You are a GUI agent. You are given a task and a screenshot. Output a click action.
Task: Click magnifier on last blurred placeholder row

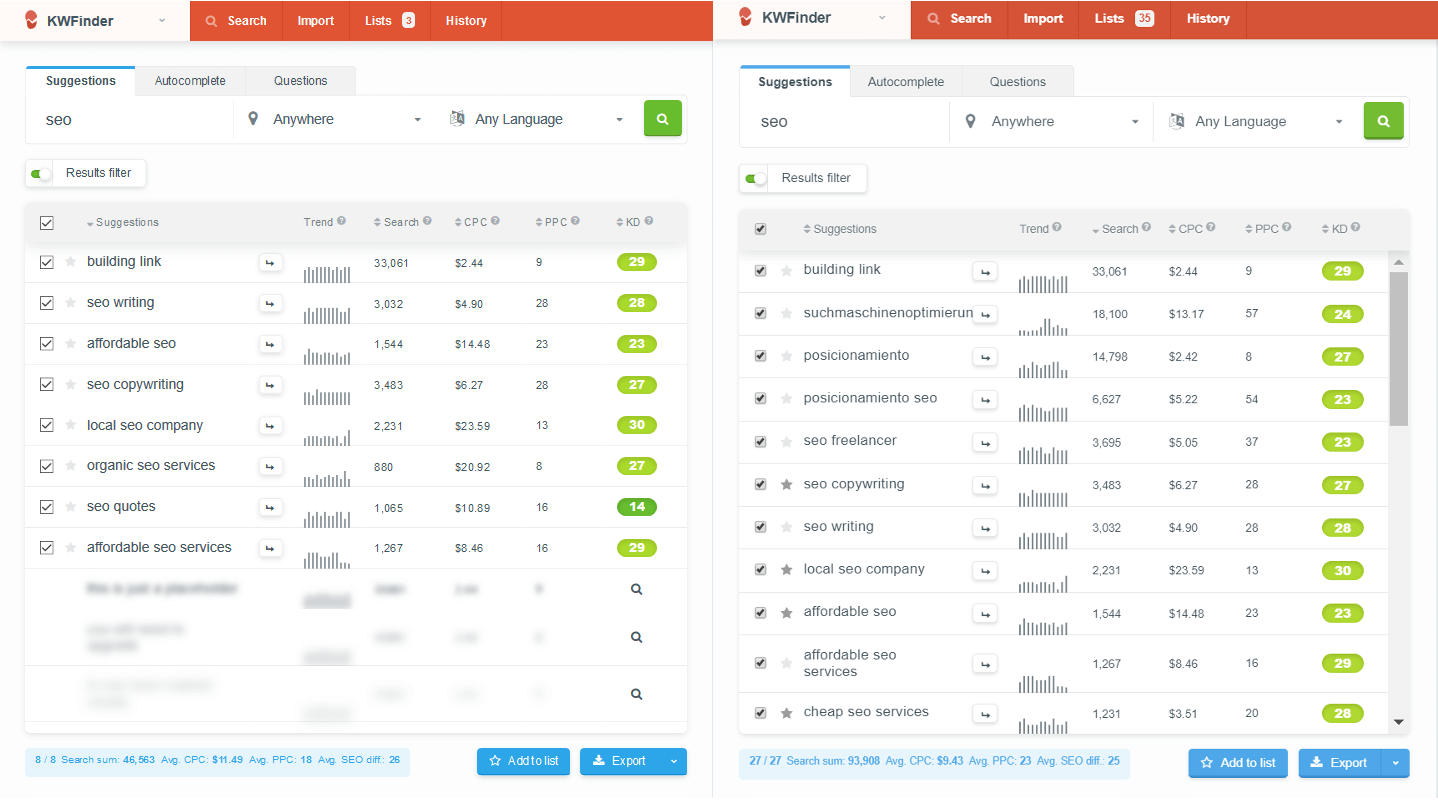[x=636, y=694]
